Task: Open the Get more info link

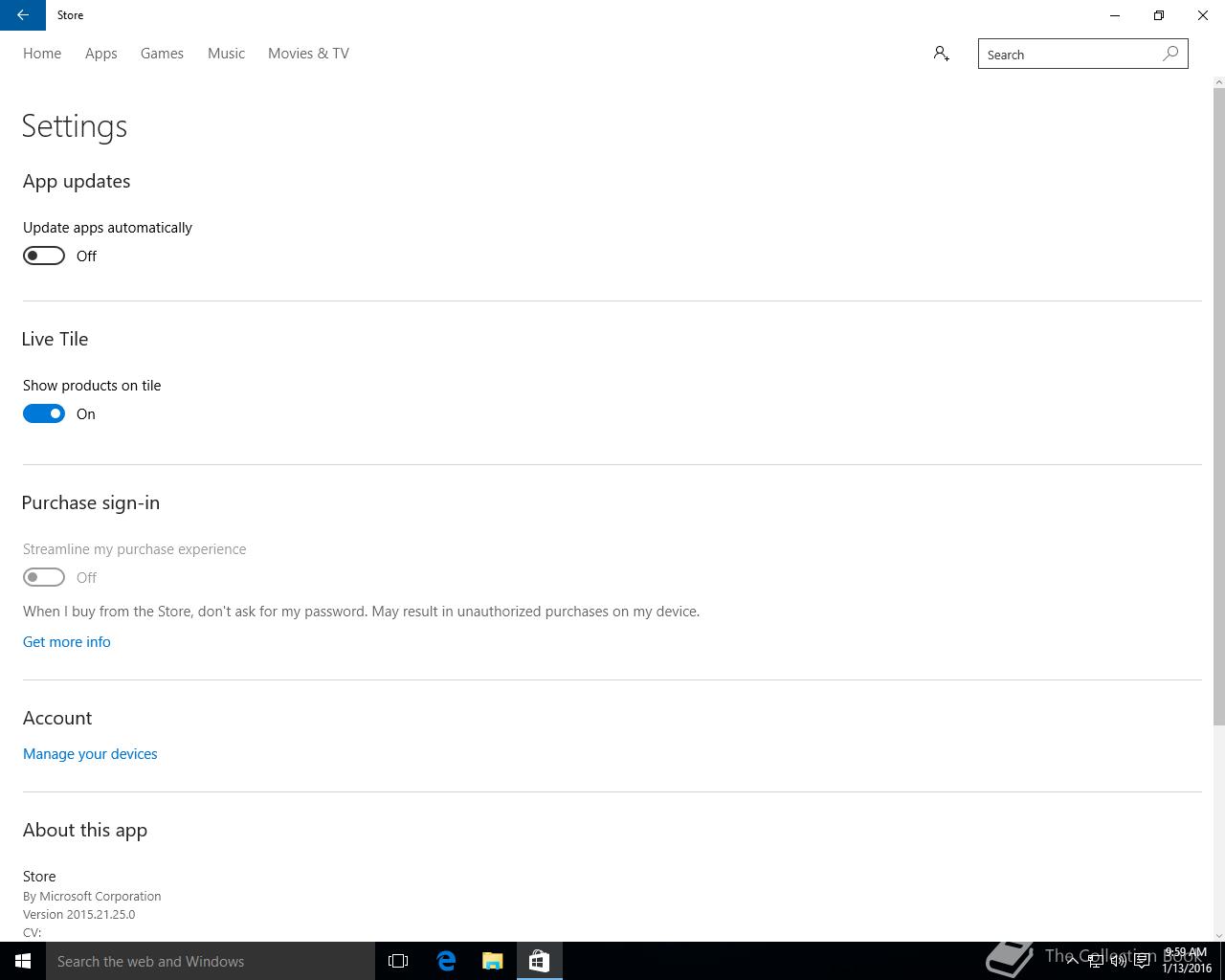Action: pos(67,642)
